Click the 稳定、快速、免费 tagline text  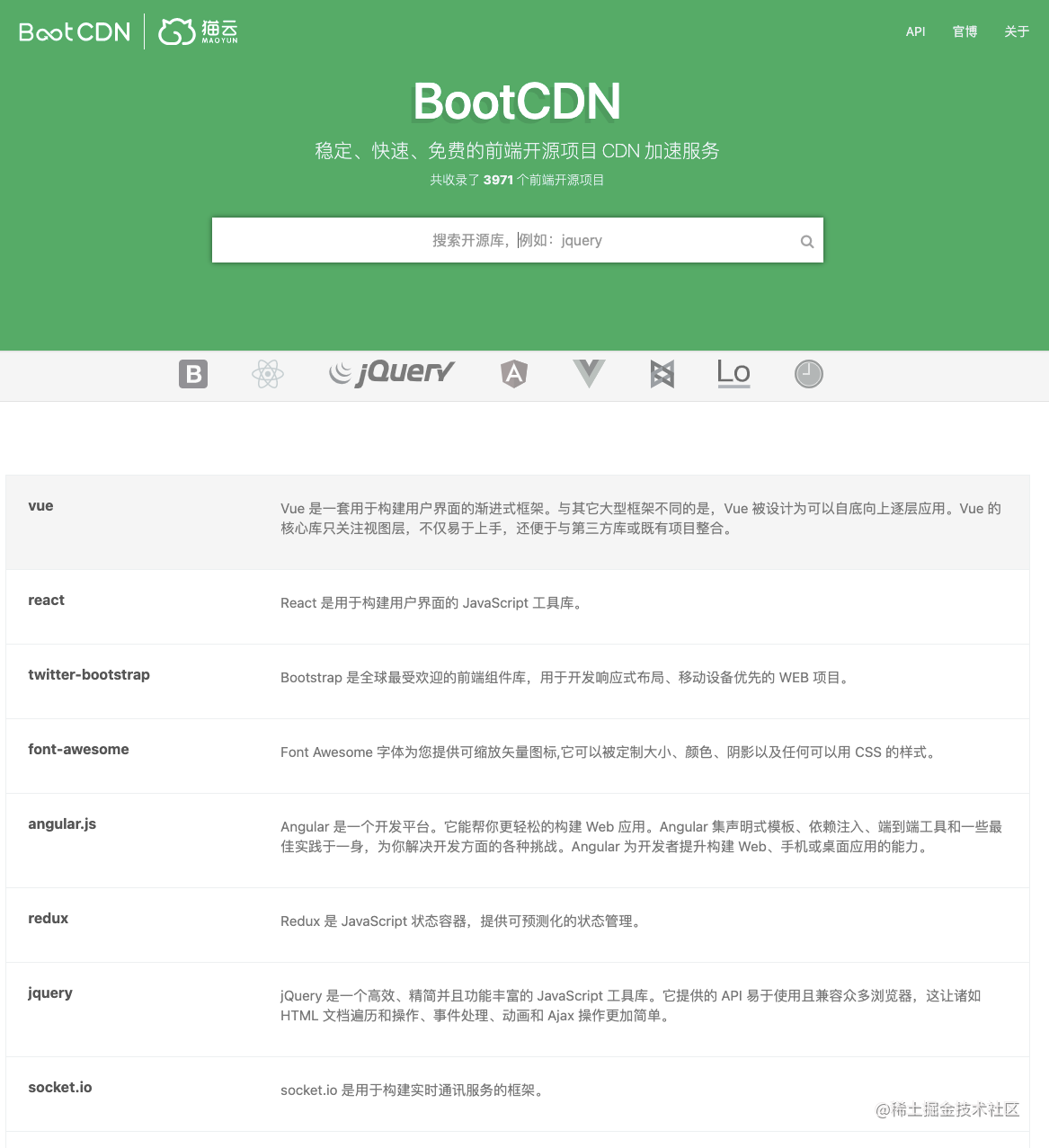pos(517,151)
